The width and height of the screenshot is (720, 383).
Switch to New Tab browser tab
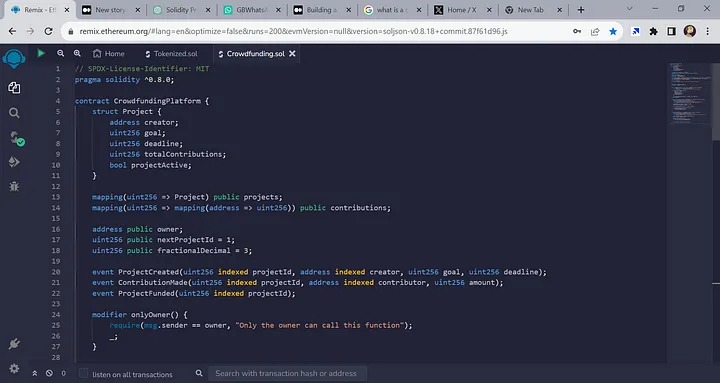pyautogui.click(x=533, y=10)
